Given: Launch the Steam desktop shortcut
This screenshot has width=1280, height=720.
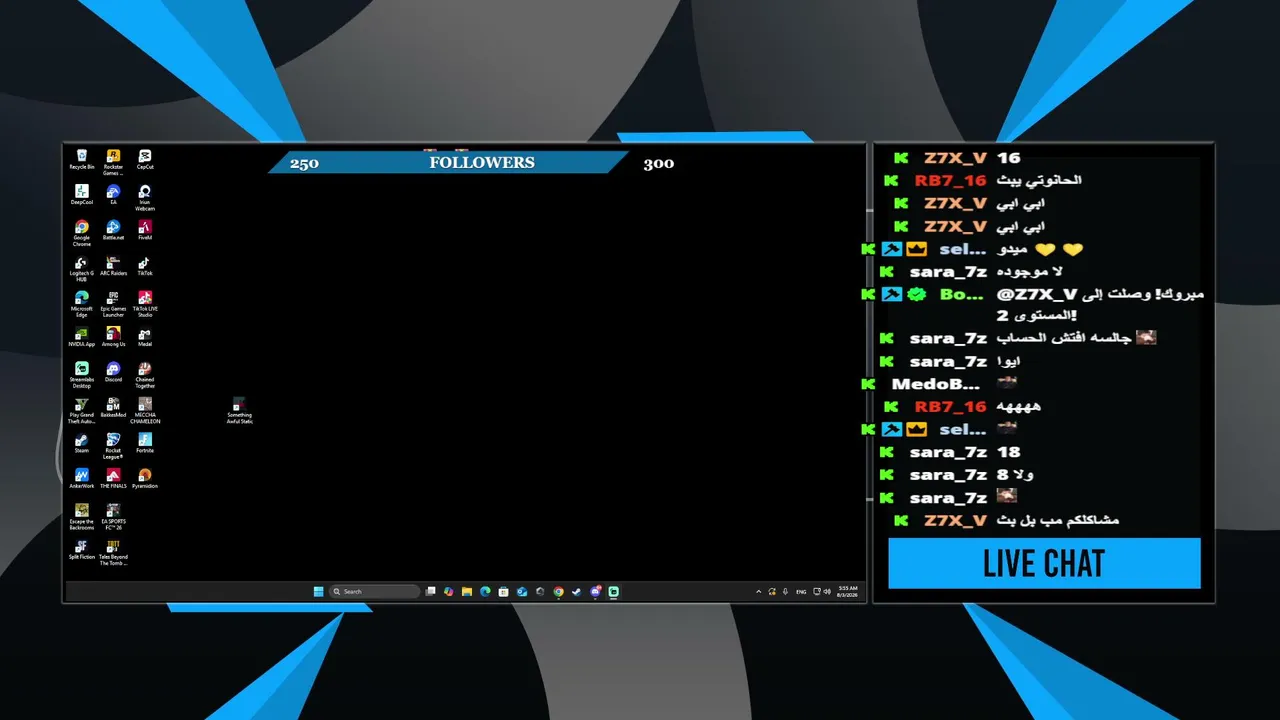Looking at the screenshot, I should click(x=82, y=443).
